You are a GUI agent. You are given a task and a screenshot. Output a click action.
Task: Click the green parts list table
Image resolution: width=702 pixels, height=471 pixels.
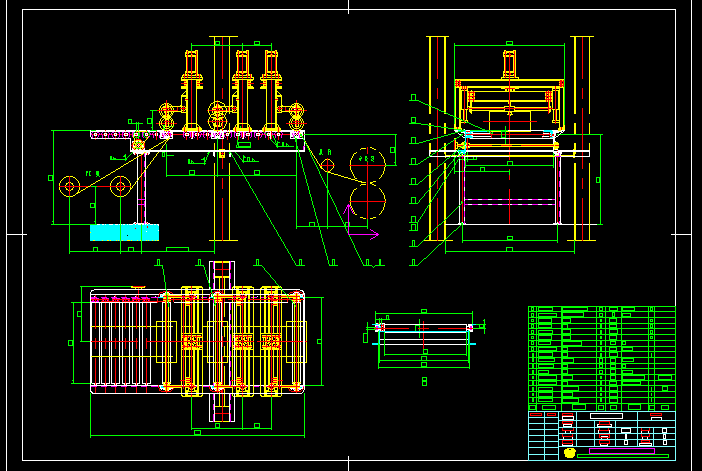(601, 355)
